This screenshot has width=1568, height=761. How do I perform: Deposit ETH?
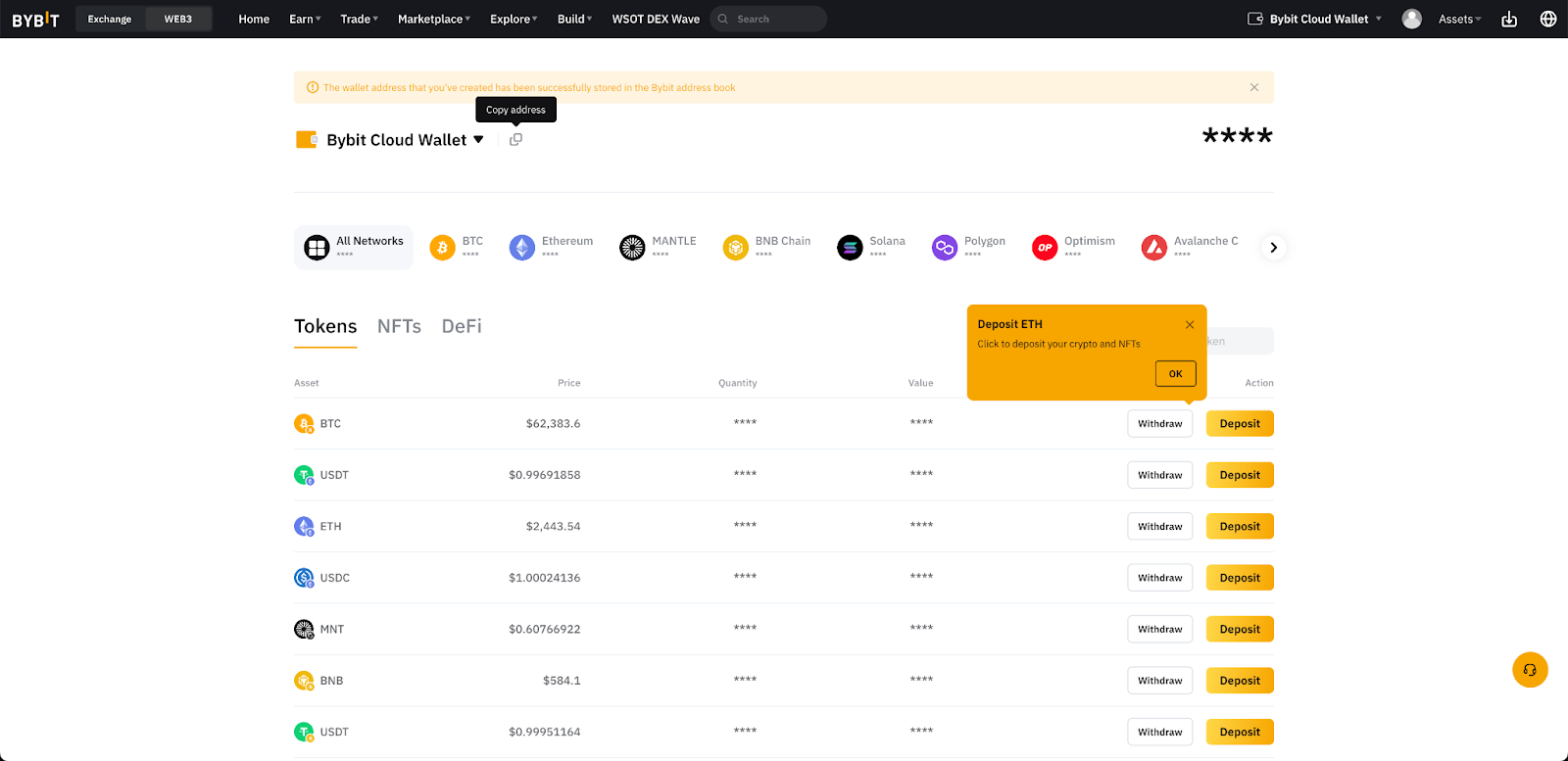[1240, 527]
